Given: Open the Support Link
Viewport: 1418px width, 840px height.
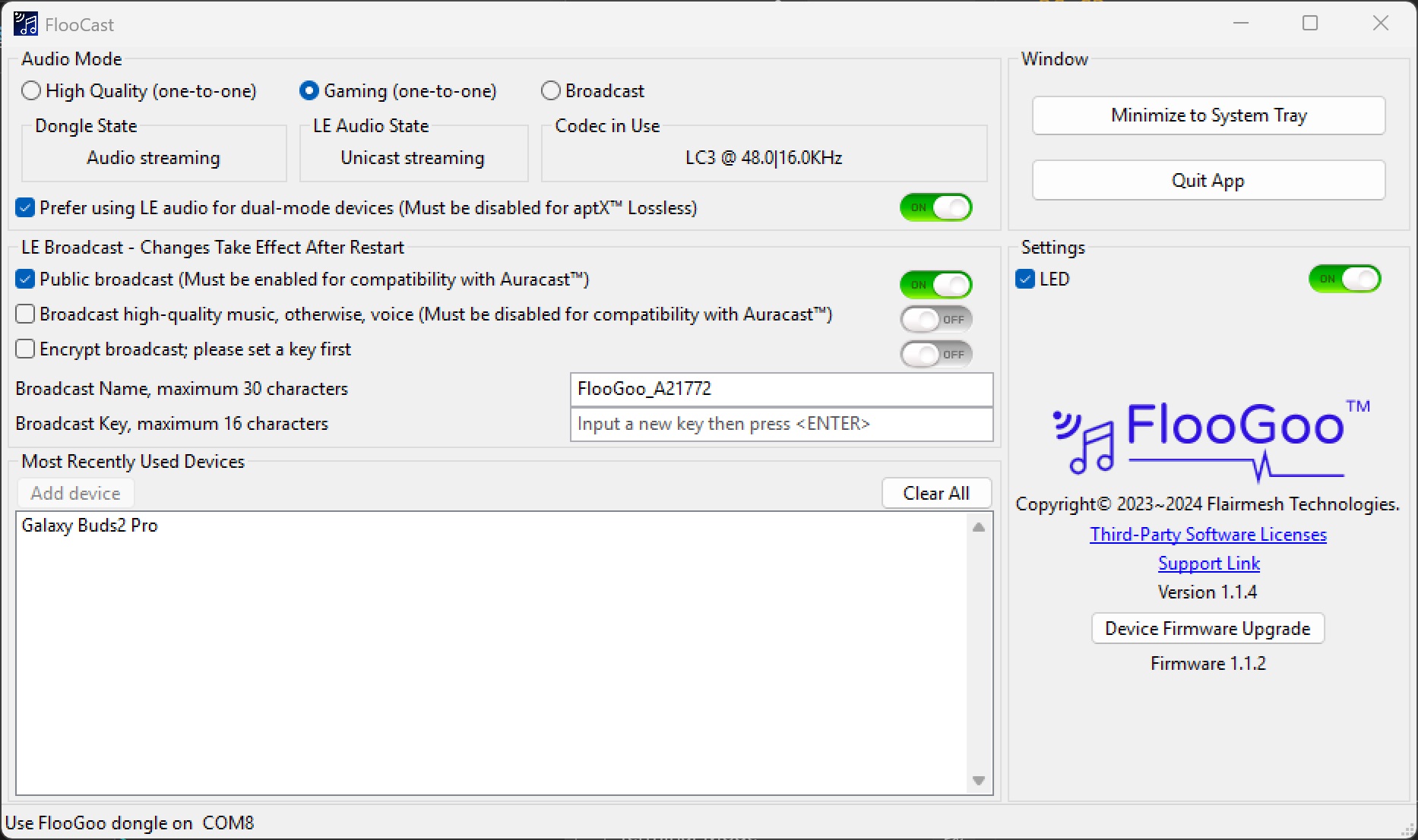Looking at the screenshot, I should 1208,564.
